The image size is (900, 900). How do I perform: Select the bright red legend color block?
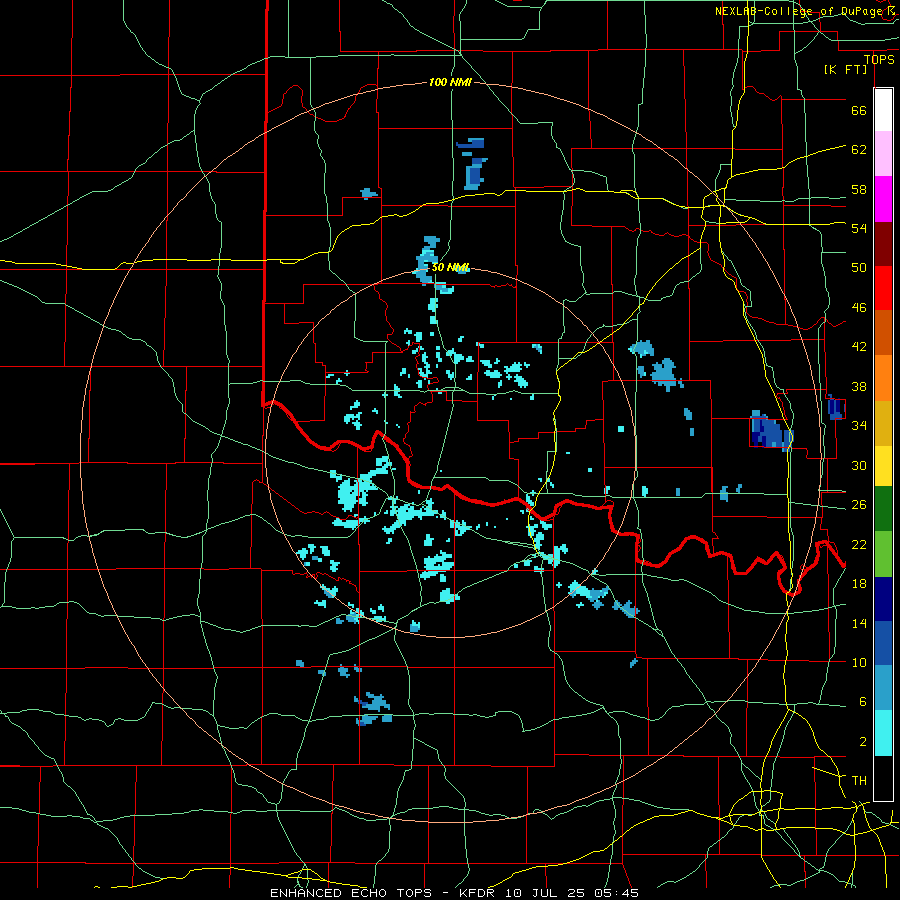[883, 288]
